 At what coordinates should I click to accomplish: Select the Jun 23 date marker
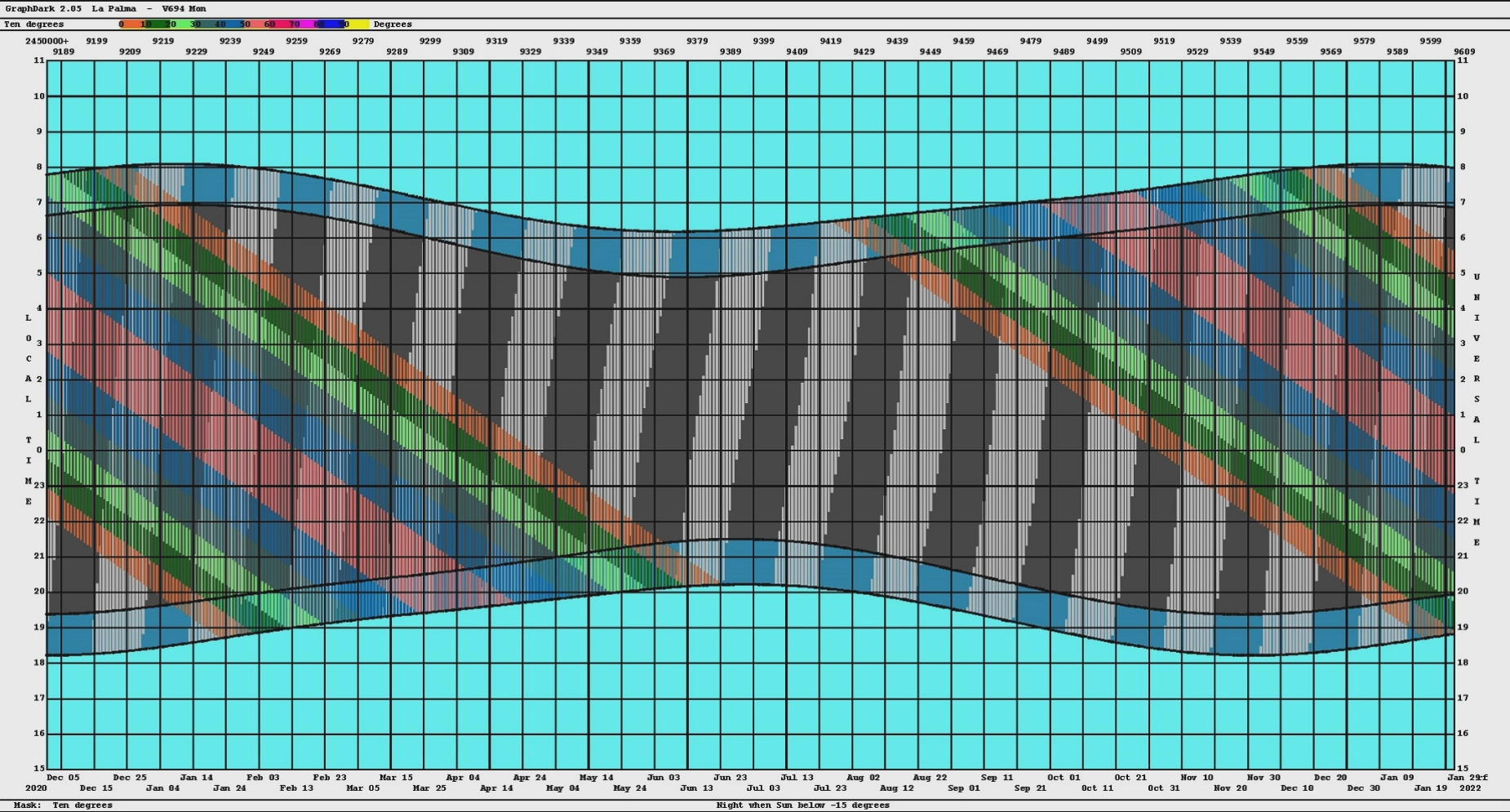tap(730, 778)
